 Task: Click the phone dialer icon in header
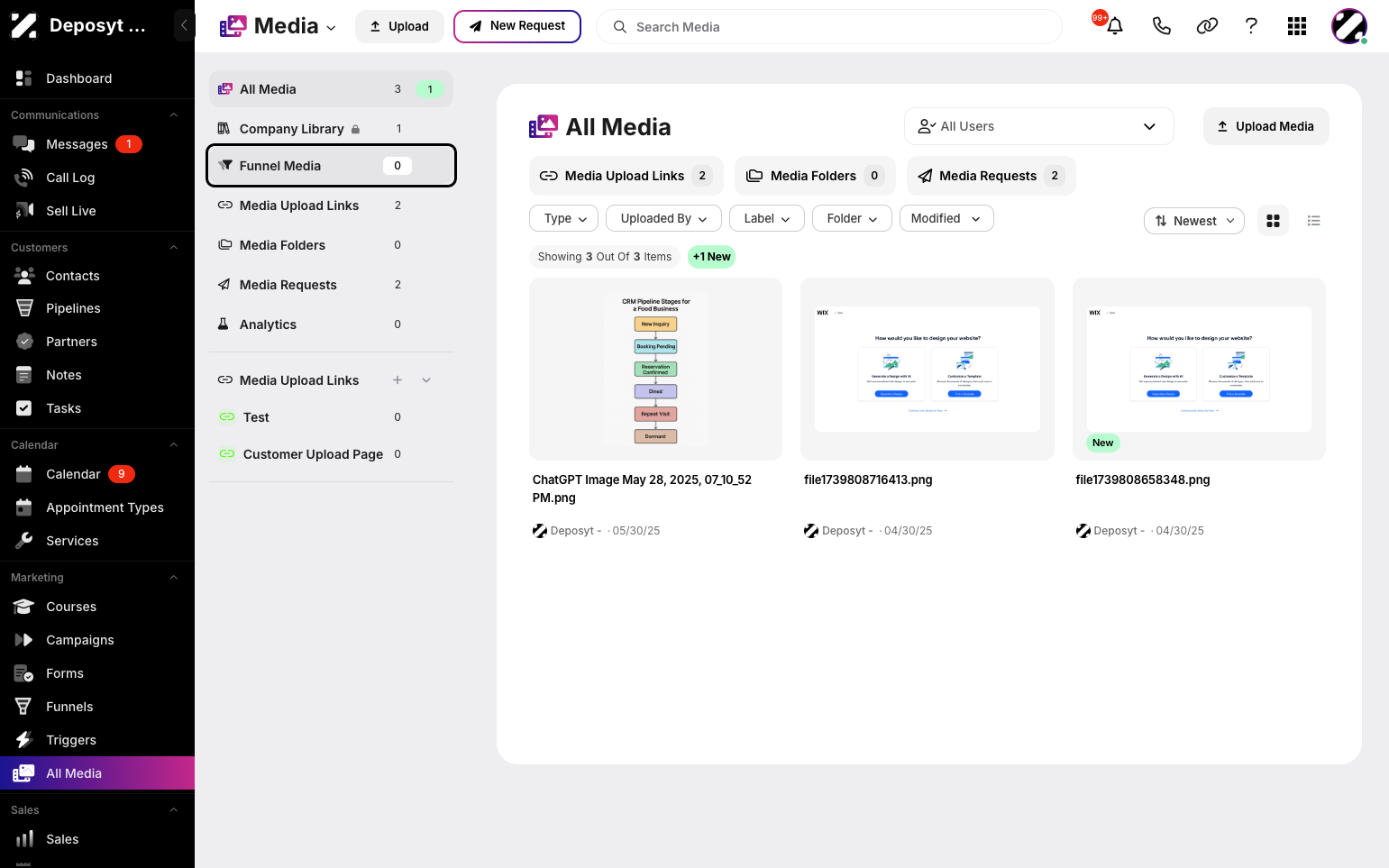tap(1161, 26)
